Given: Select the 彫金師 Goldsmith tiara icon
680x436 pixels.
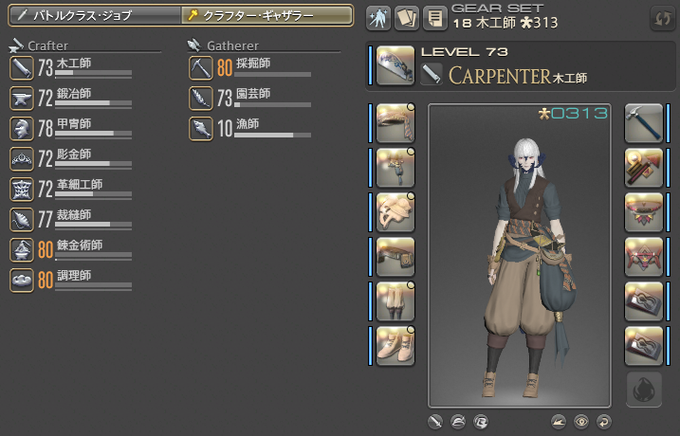Looking at the screenshot, I should click(22, 159).
